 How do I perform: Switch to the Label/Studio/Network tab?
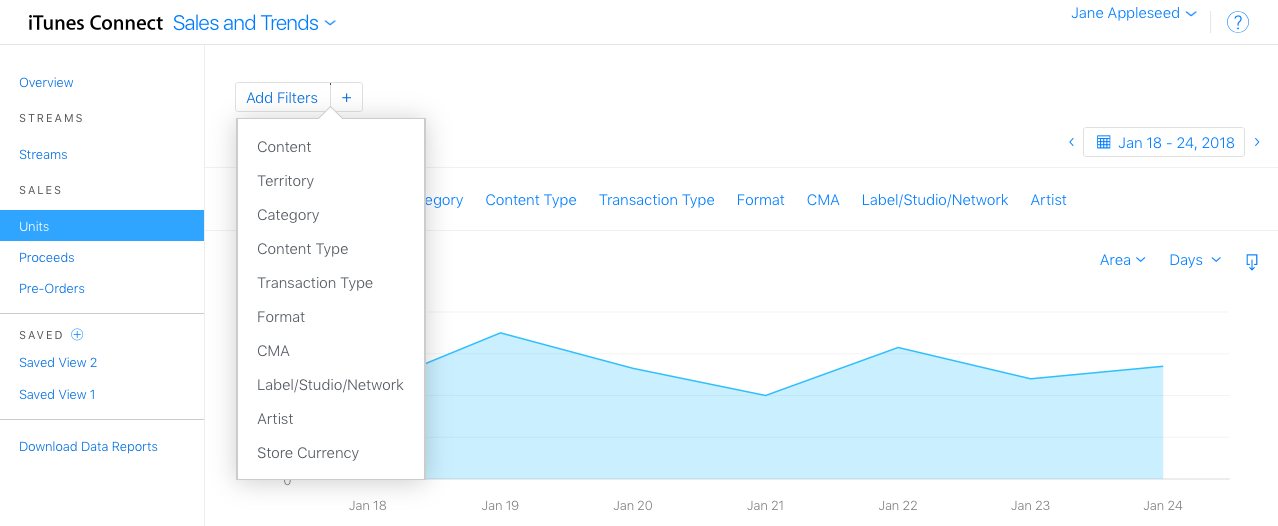[x=934, y=200]
